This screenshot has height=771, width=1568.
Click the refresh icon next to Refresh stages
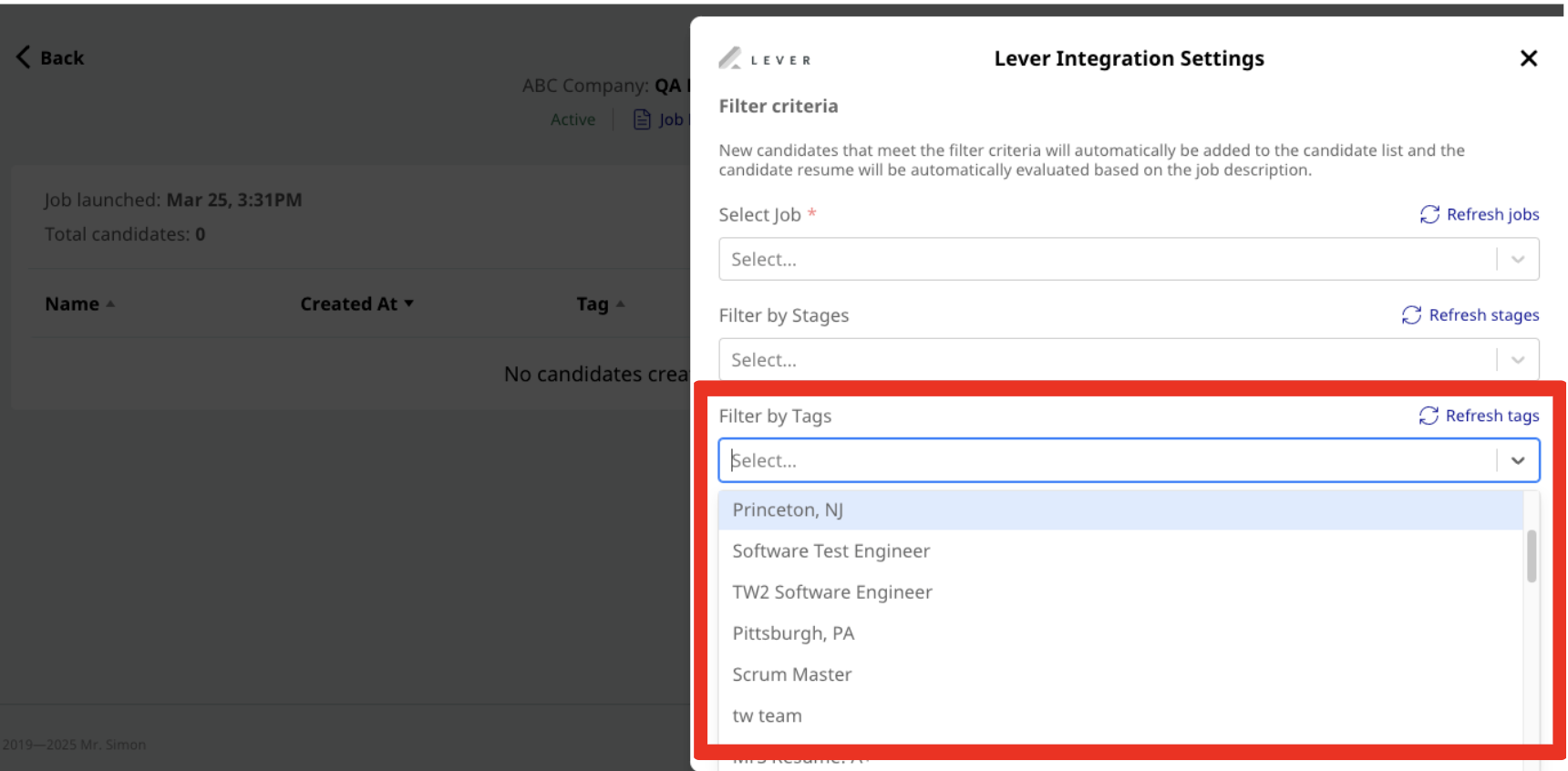pos(1411,314)
